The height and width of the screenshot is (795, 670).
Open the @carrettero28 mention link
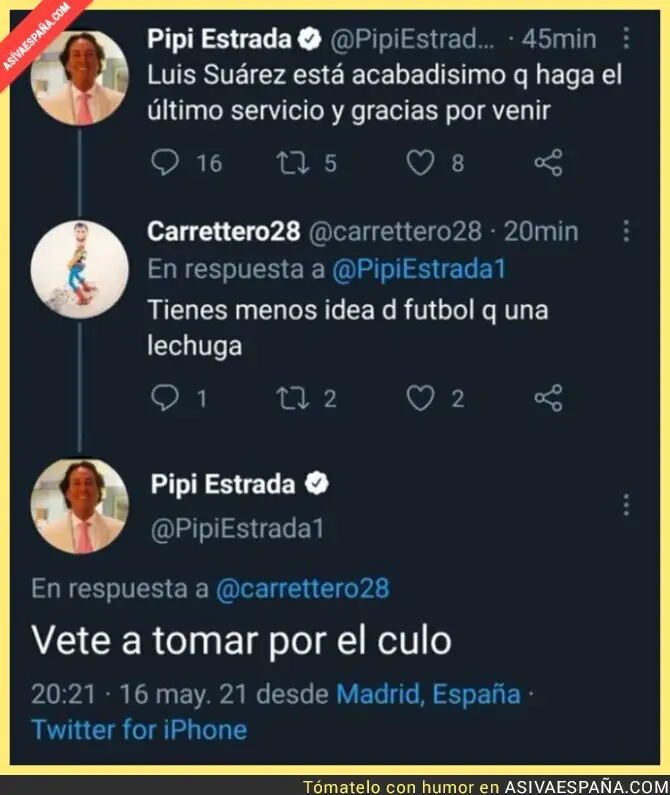pyautogui.click(x=303, y=588)
